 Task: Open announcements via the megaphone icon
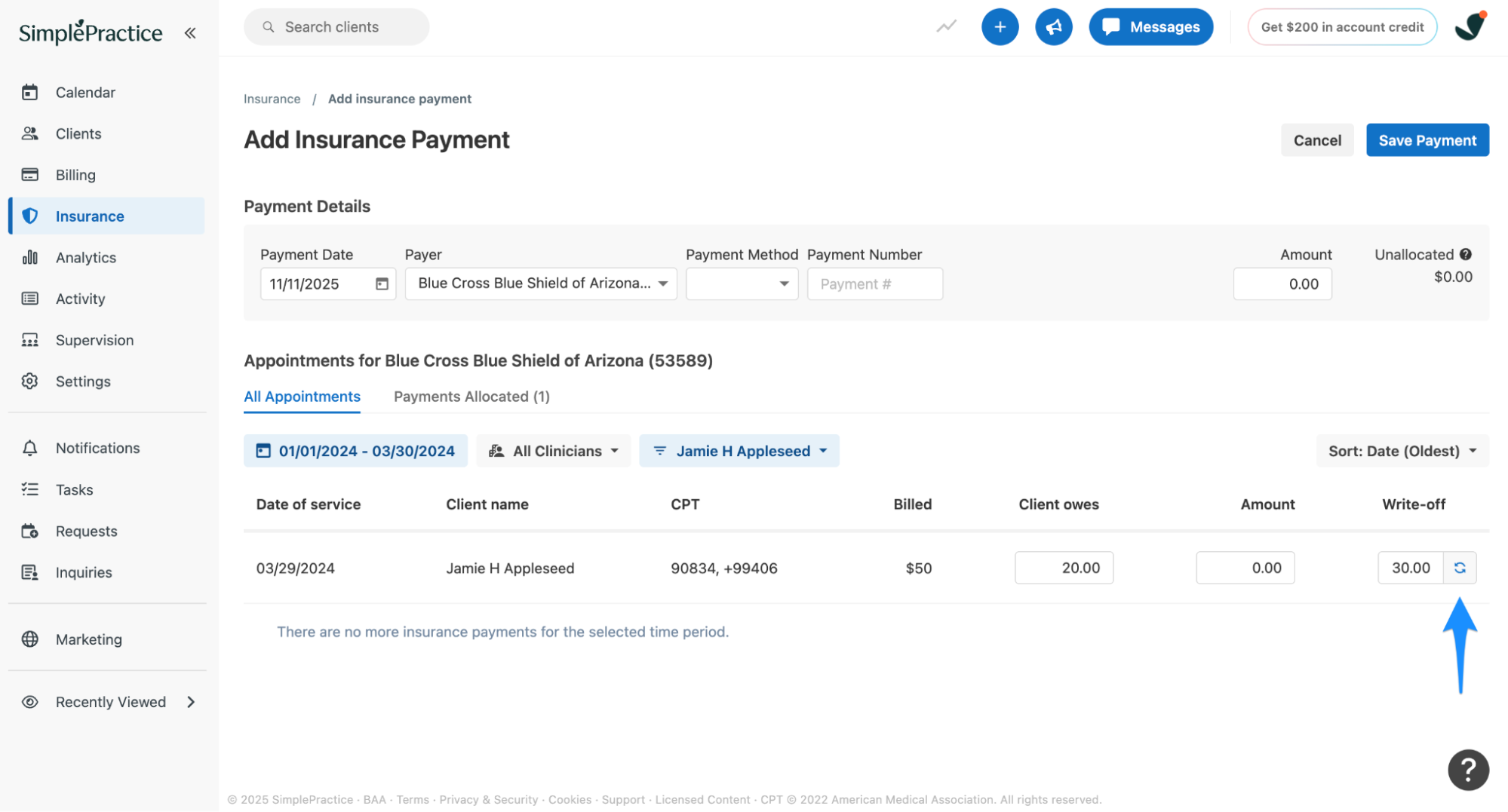(1053, 27)
